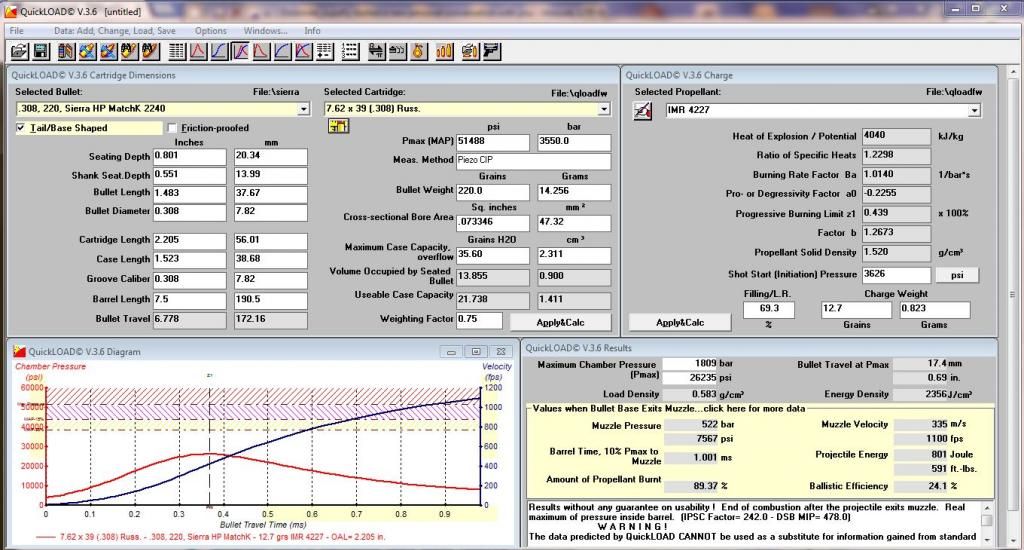Image resolution: width=1024 pixels, height=550 pixels.
Task: Click QuickLOAD app icon in title bar
Action: tap(10, 11)
